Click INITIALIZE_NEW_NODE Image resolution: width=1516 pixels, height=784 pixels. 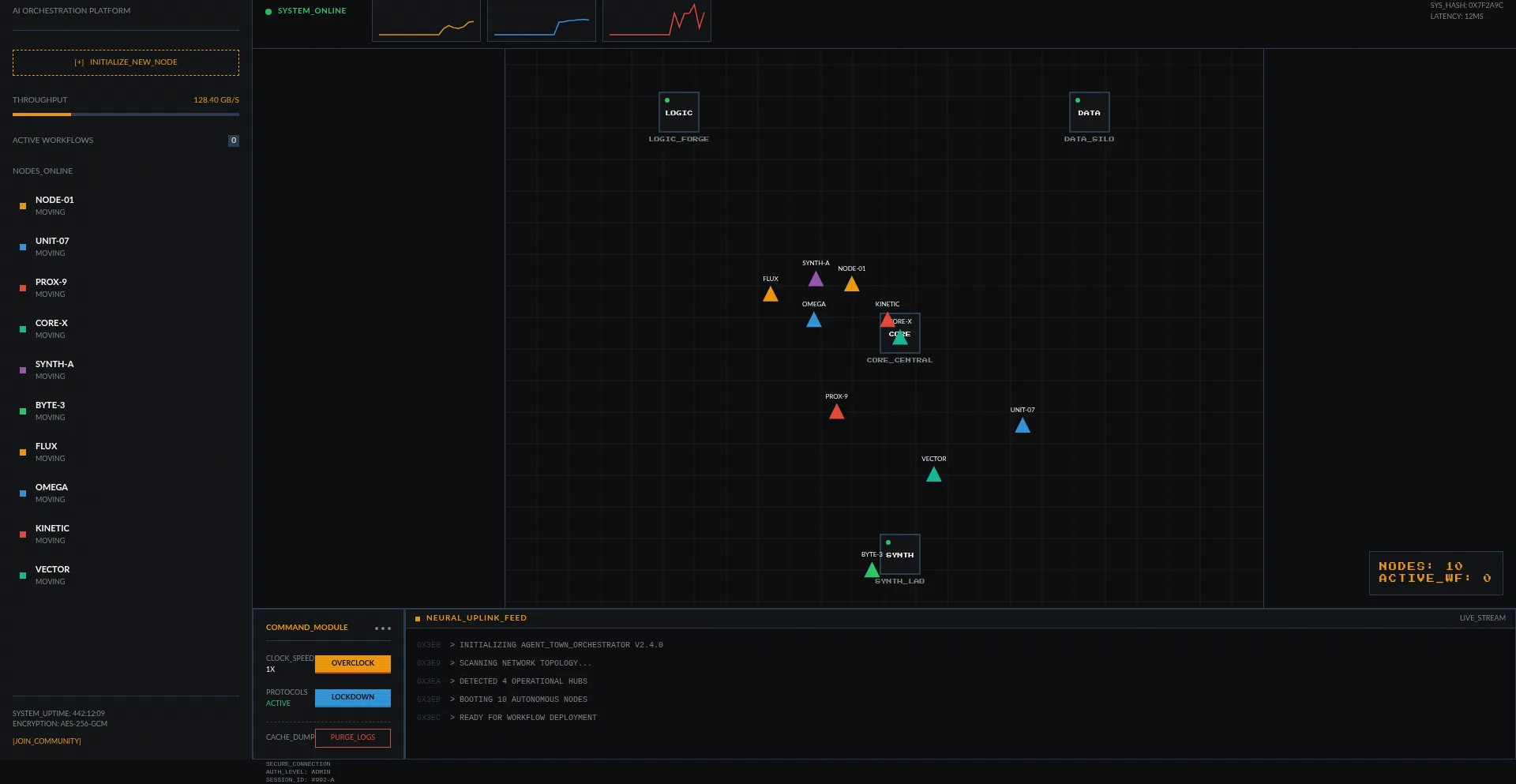pyautogui.click(x=125, y=62)
